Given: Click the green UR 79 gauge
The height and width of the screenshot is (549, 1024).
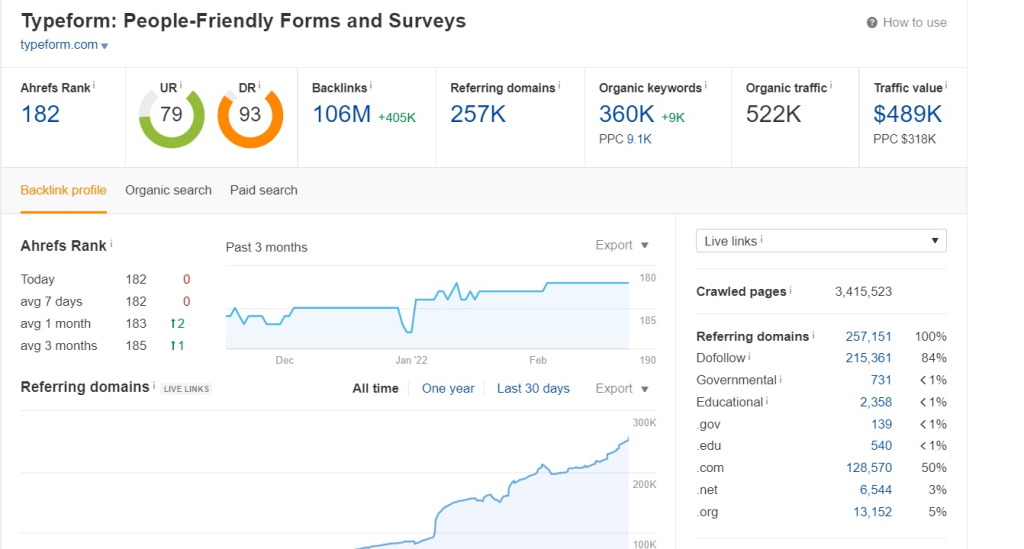Looking at the screenshot, I should pyautogui.click(x=171, y=115).
